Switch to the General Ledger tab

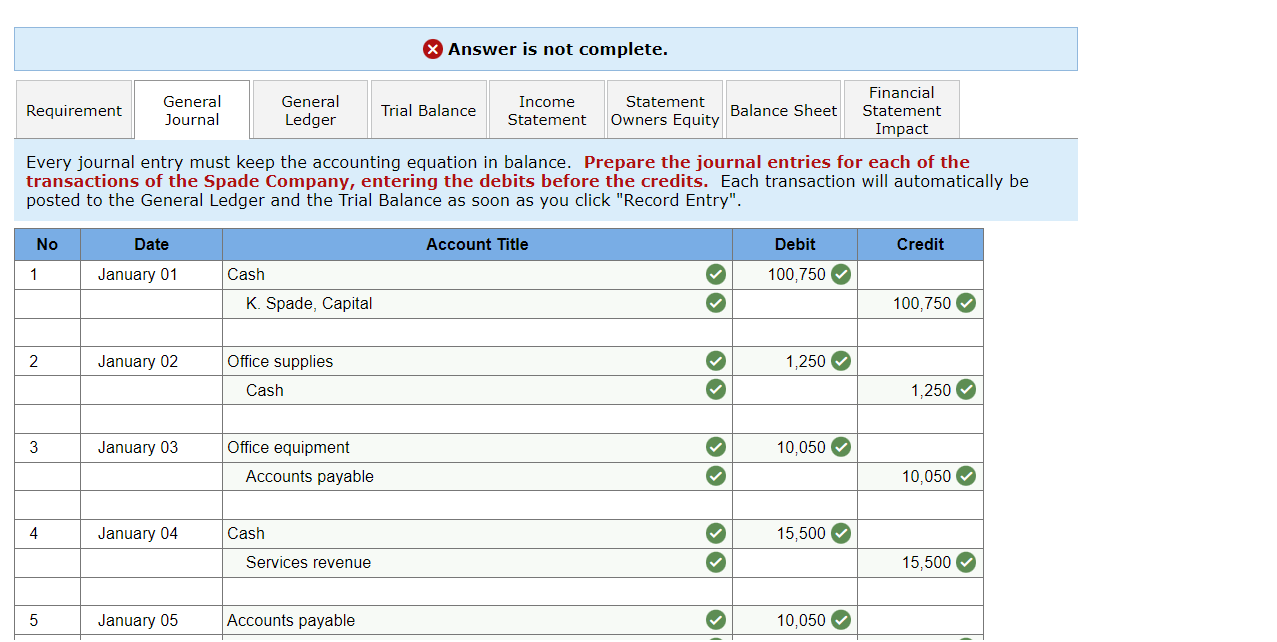pos(310,109)
